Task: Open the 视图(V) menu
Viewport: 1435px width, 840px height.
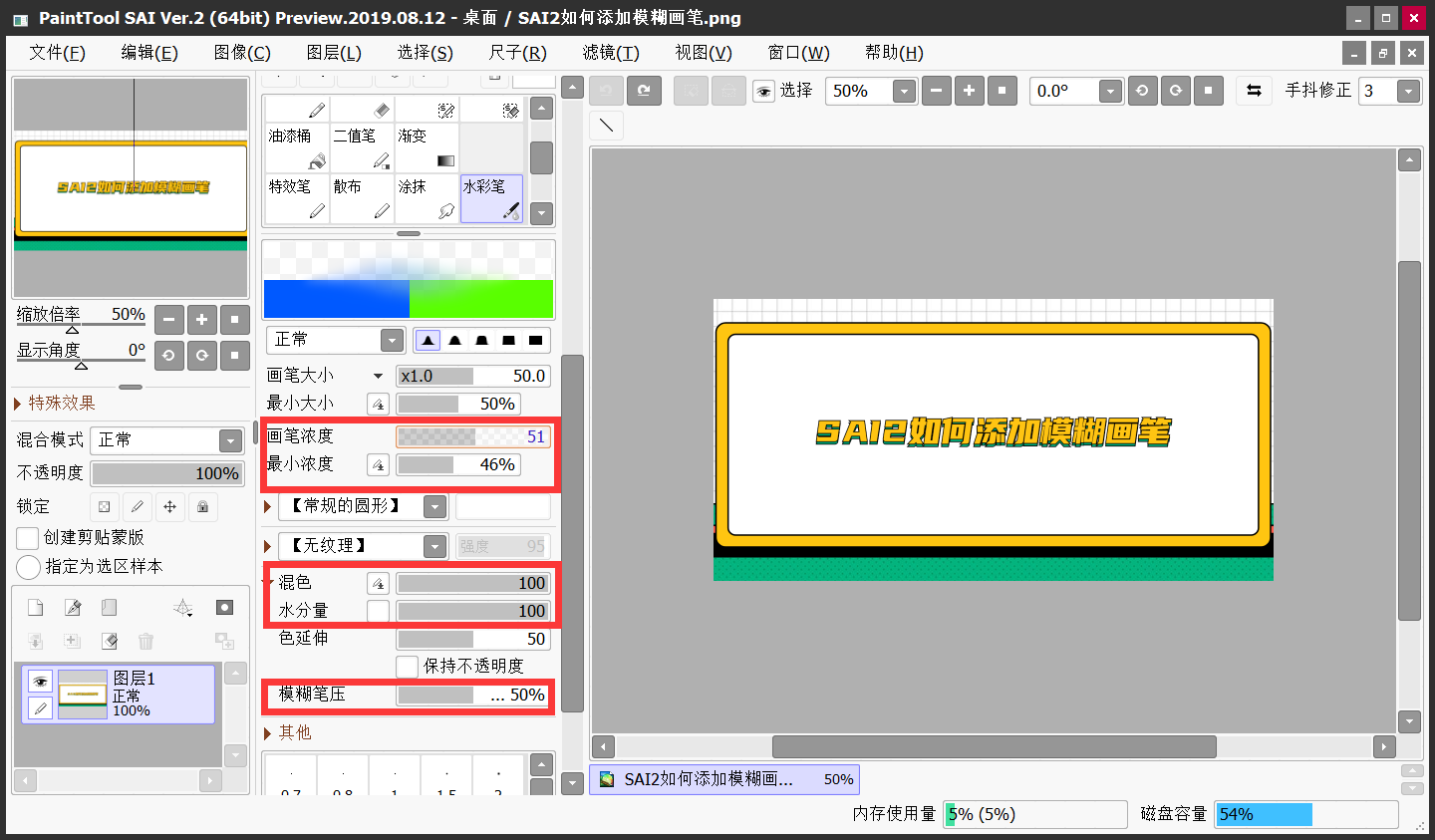Action: tap(704, 53)
